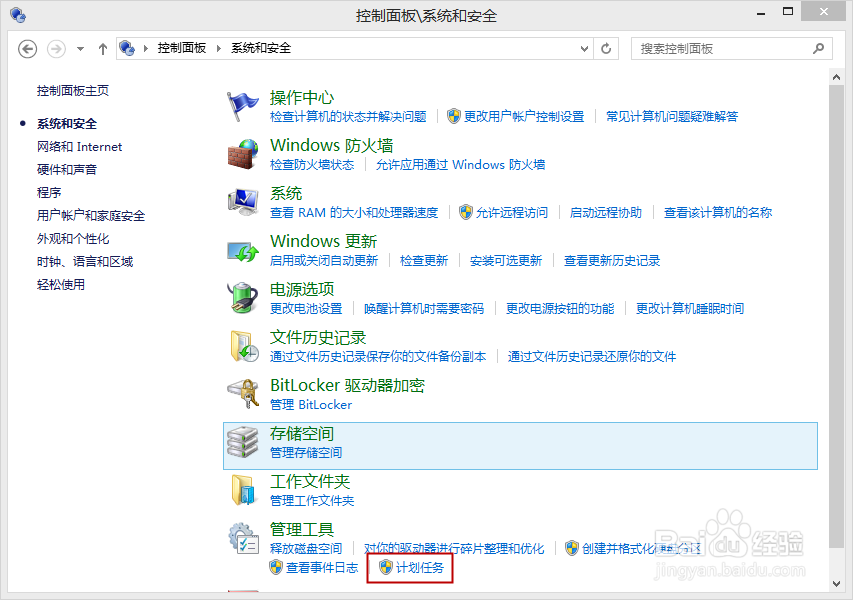
Task: Click the Control Panel icon in address bar
Action: [127, 48]
